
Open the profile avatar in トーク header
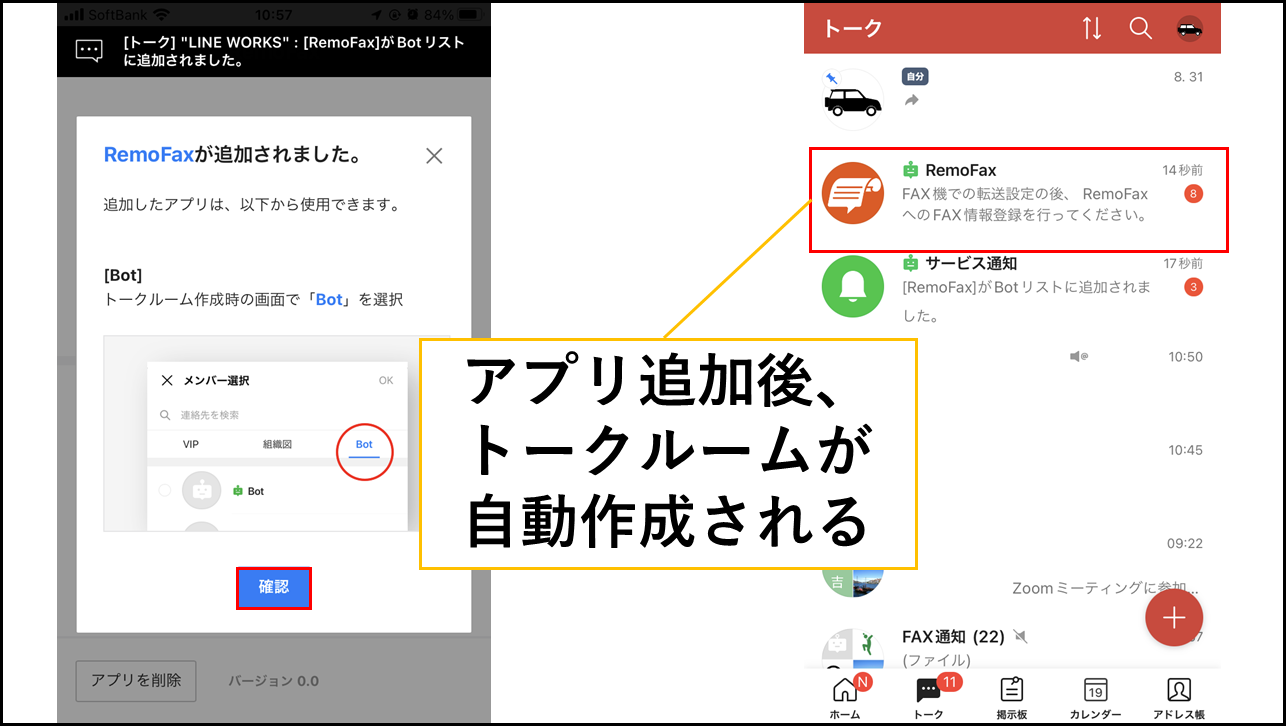[1189, 28]
